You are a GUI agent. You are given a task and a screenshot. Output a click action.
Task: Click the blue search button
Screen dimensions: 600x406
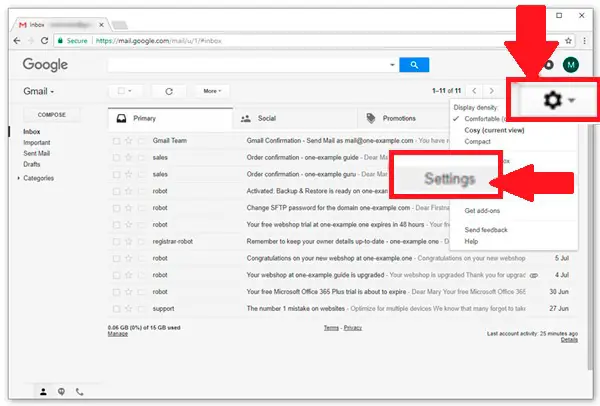pyautogui.click(x=414, y=65)
